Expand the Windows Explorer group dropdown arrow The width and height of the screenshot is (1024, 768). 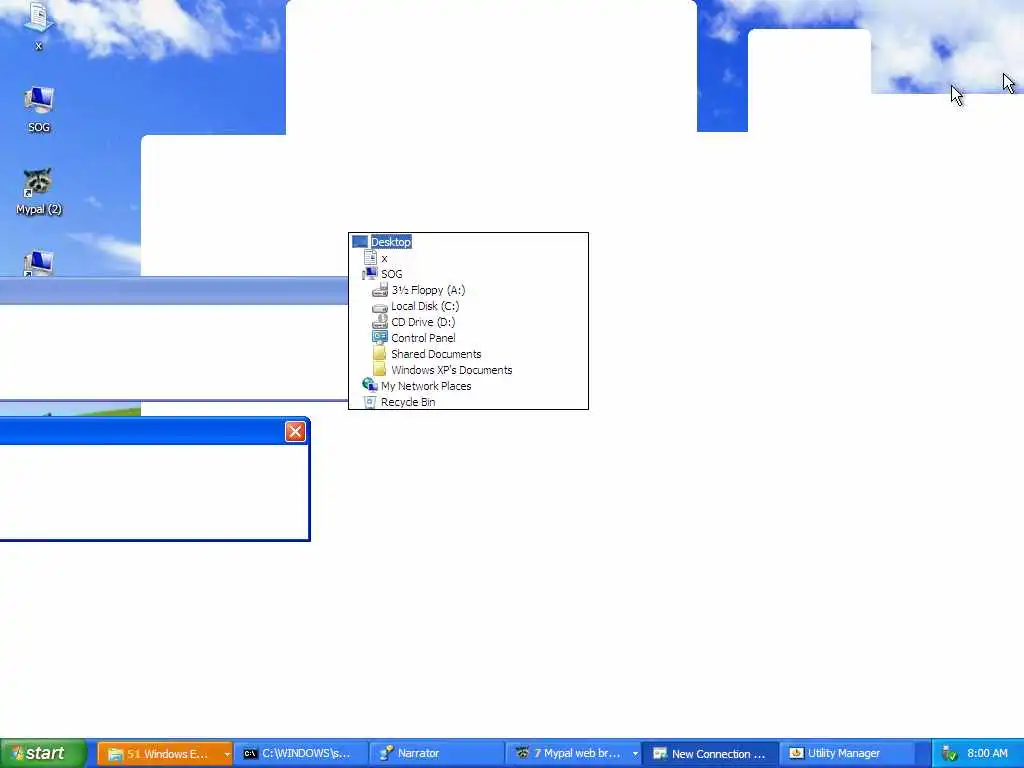coord(227,754)
